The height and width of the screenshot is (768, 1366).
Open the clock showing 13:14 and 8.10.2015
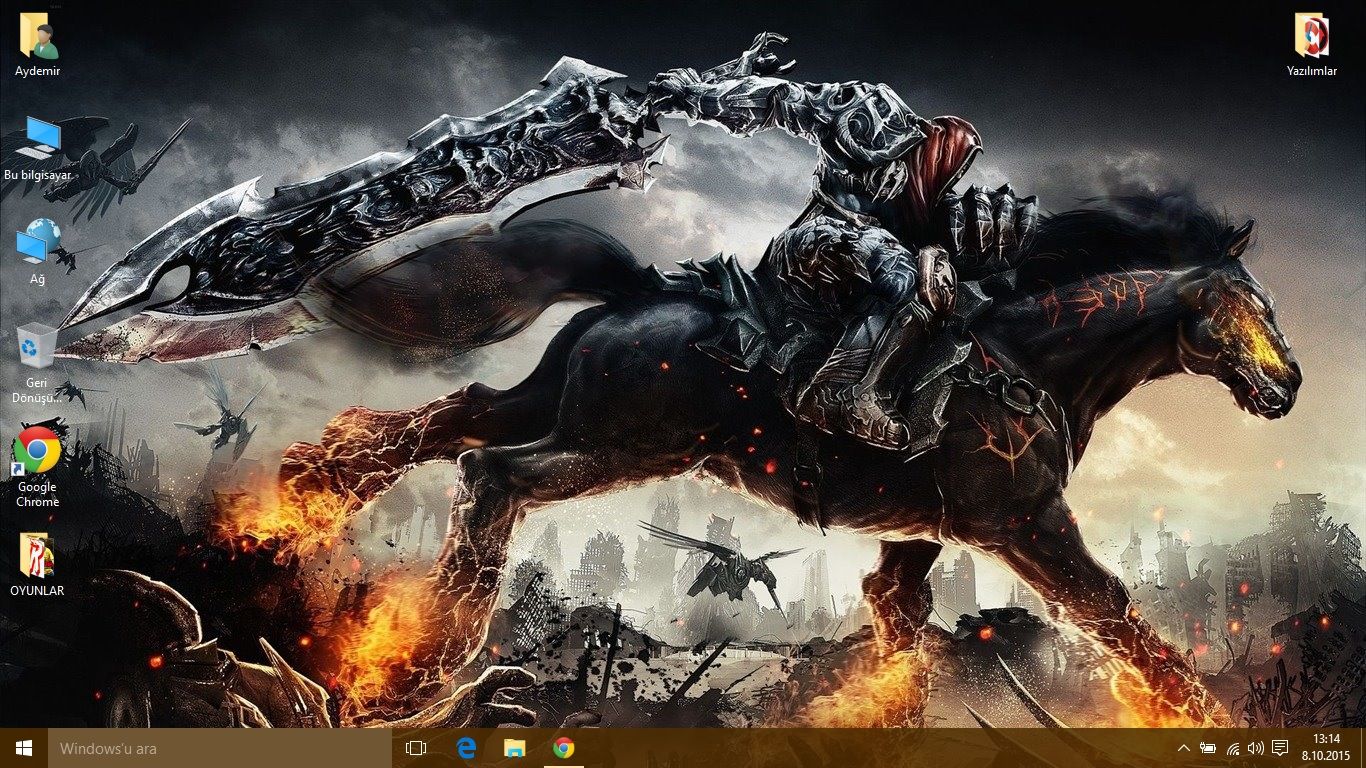pos(1326,748)
